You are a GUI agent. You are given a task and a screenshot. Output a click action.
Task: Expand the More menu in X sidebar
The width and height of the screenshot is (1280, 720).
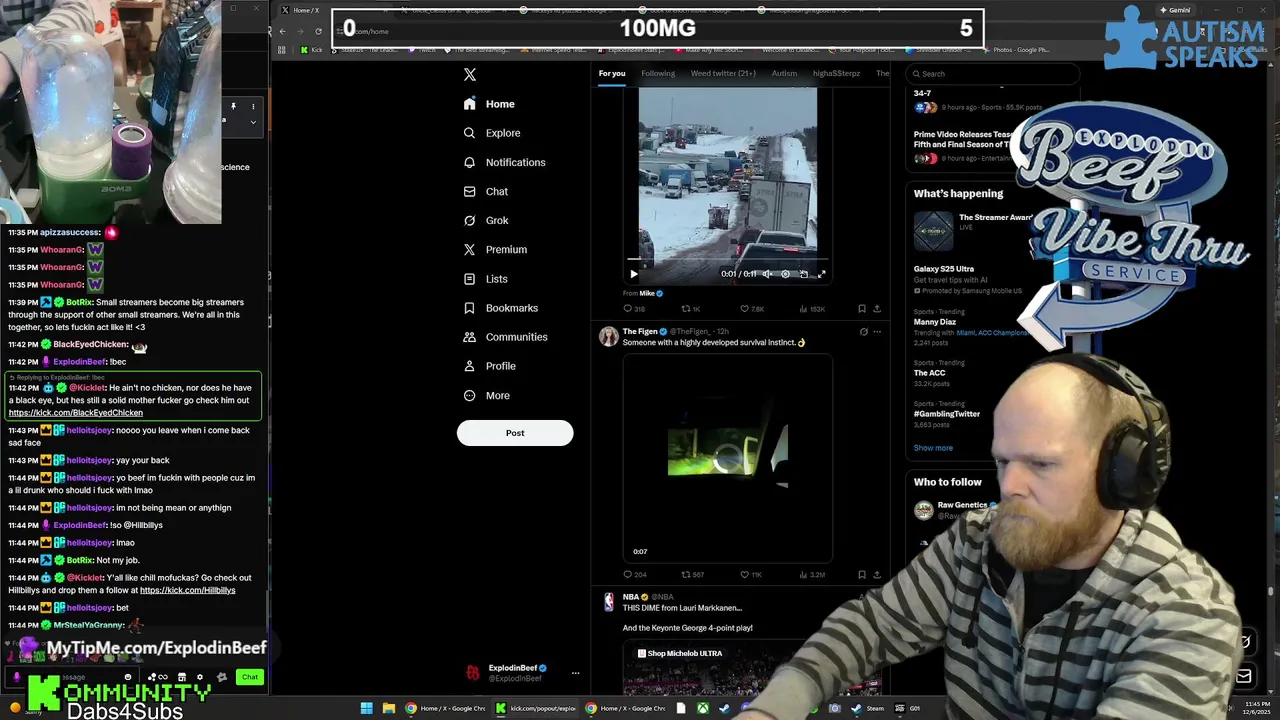point(487,395)
